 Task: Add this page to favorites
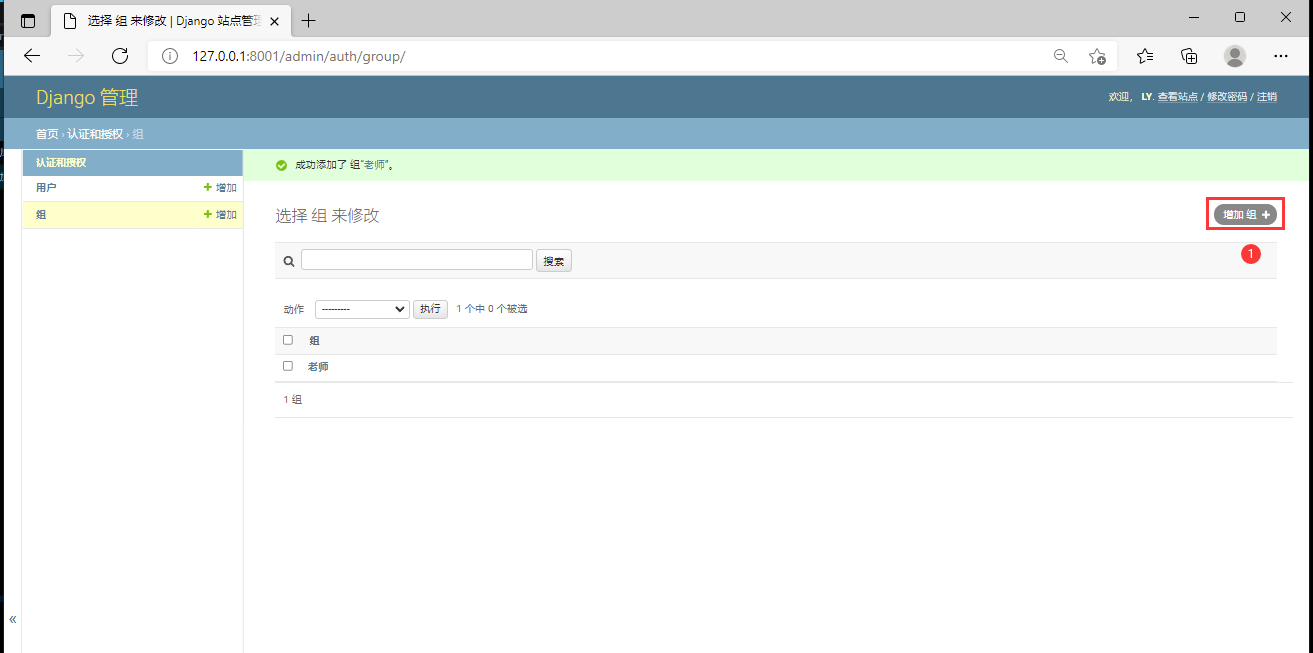(1097, 56)
